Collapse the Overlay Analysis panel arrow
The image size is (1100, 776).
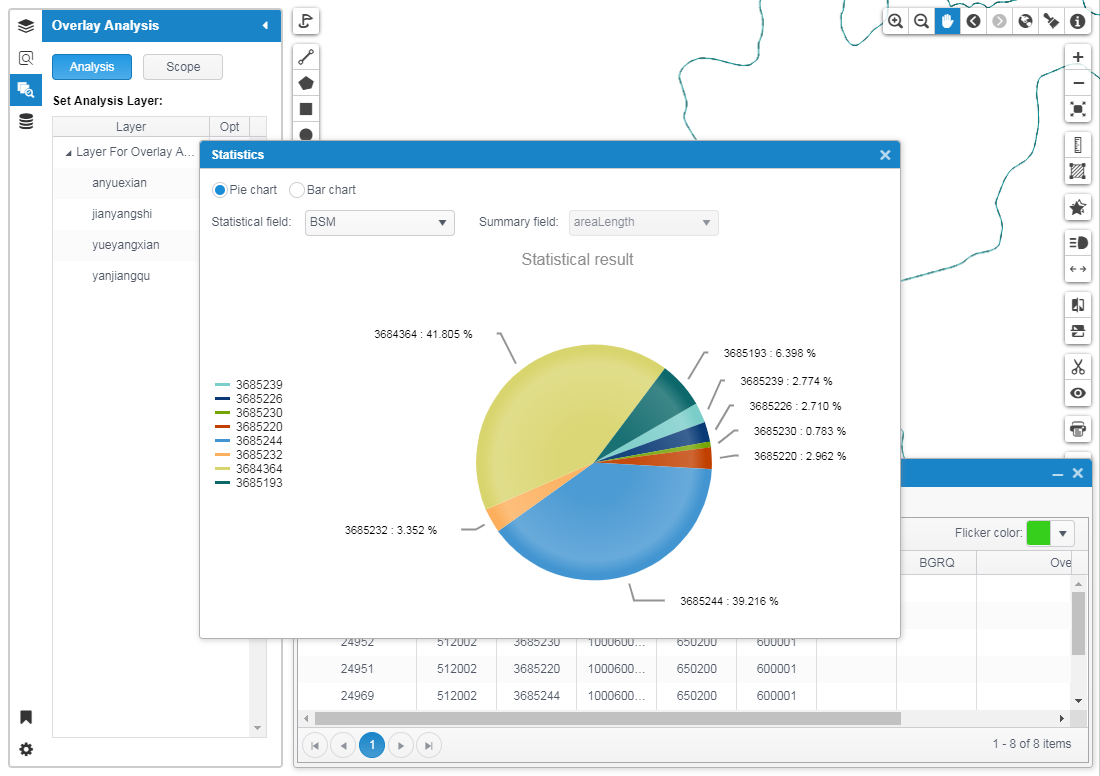coord(265,26)
